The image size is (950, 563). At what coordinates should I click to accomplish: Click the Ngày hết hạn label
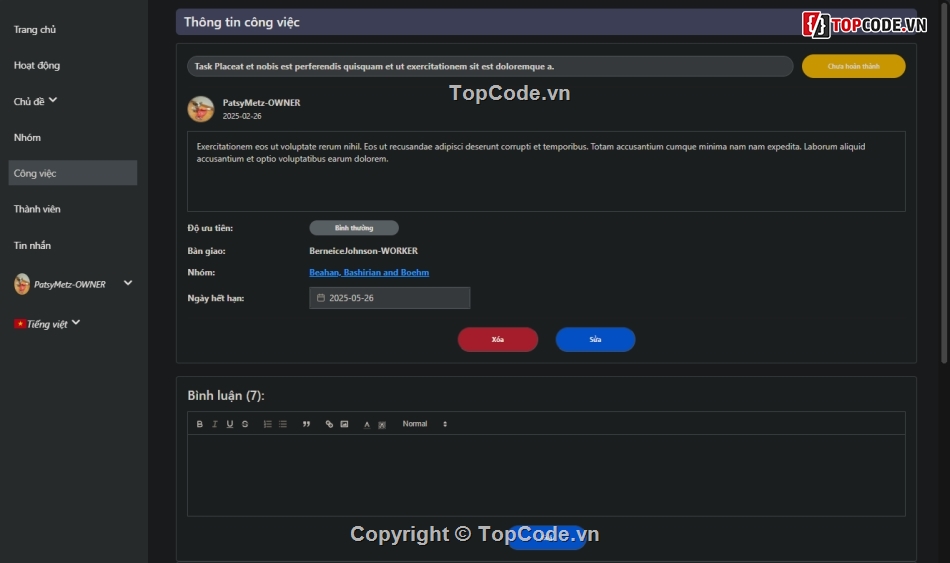coord(216,298)
